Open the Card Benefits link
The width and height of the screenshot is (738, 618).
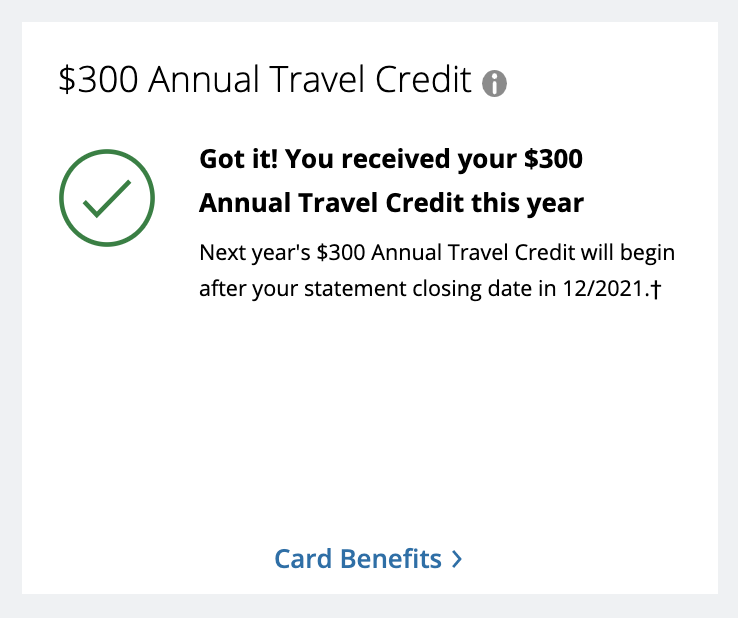(368, 559)
